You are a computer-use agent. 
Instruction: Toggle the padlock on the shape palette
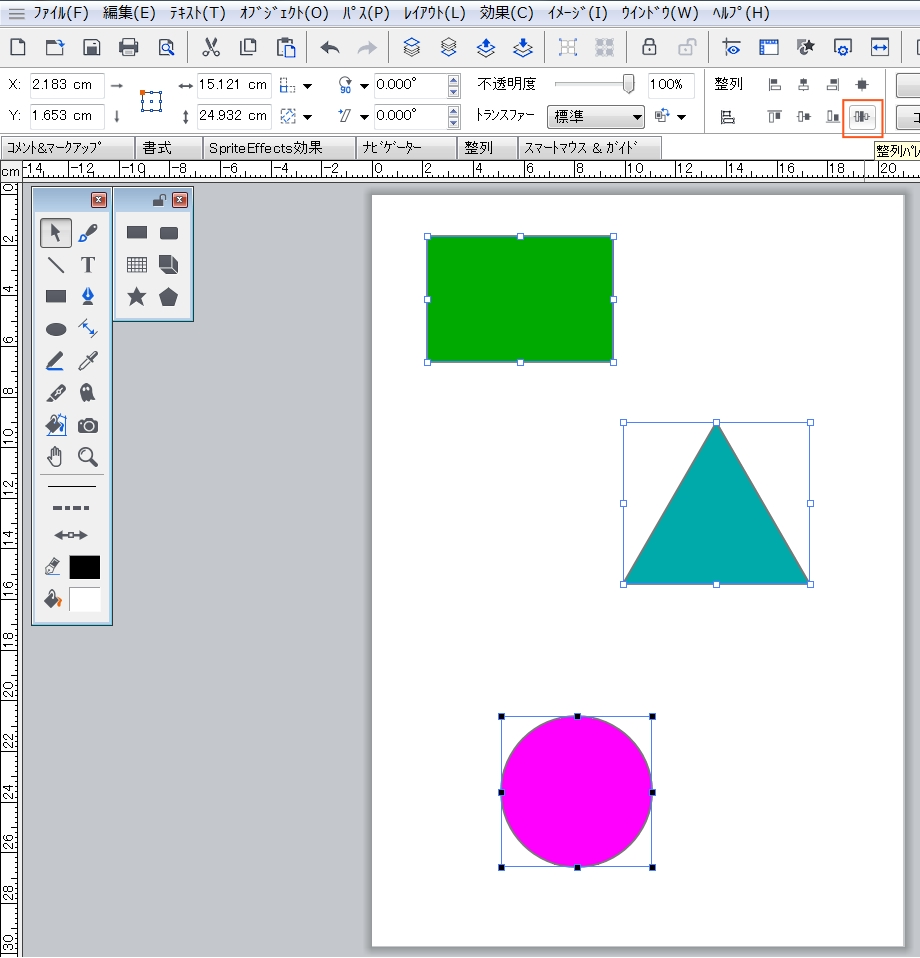coord(159,200)
